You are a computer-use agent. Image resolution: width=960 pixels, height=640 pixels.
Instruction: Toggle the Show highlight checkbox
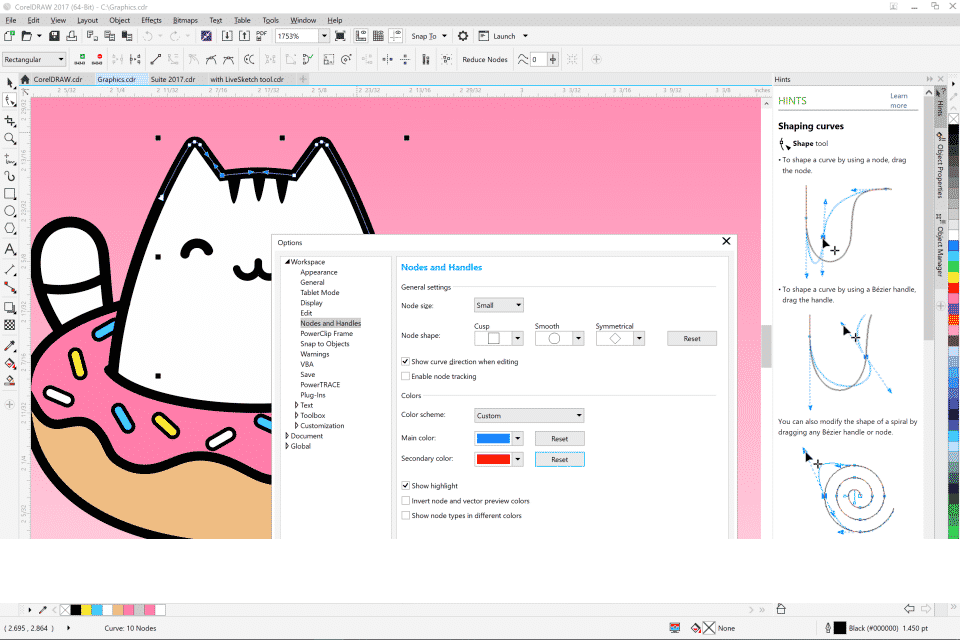click(x=405, y=486)
